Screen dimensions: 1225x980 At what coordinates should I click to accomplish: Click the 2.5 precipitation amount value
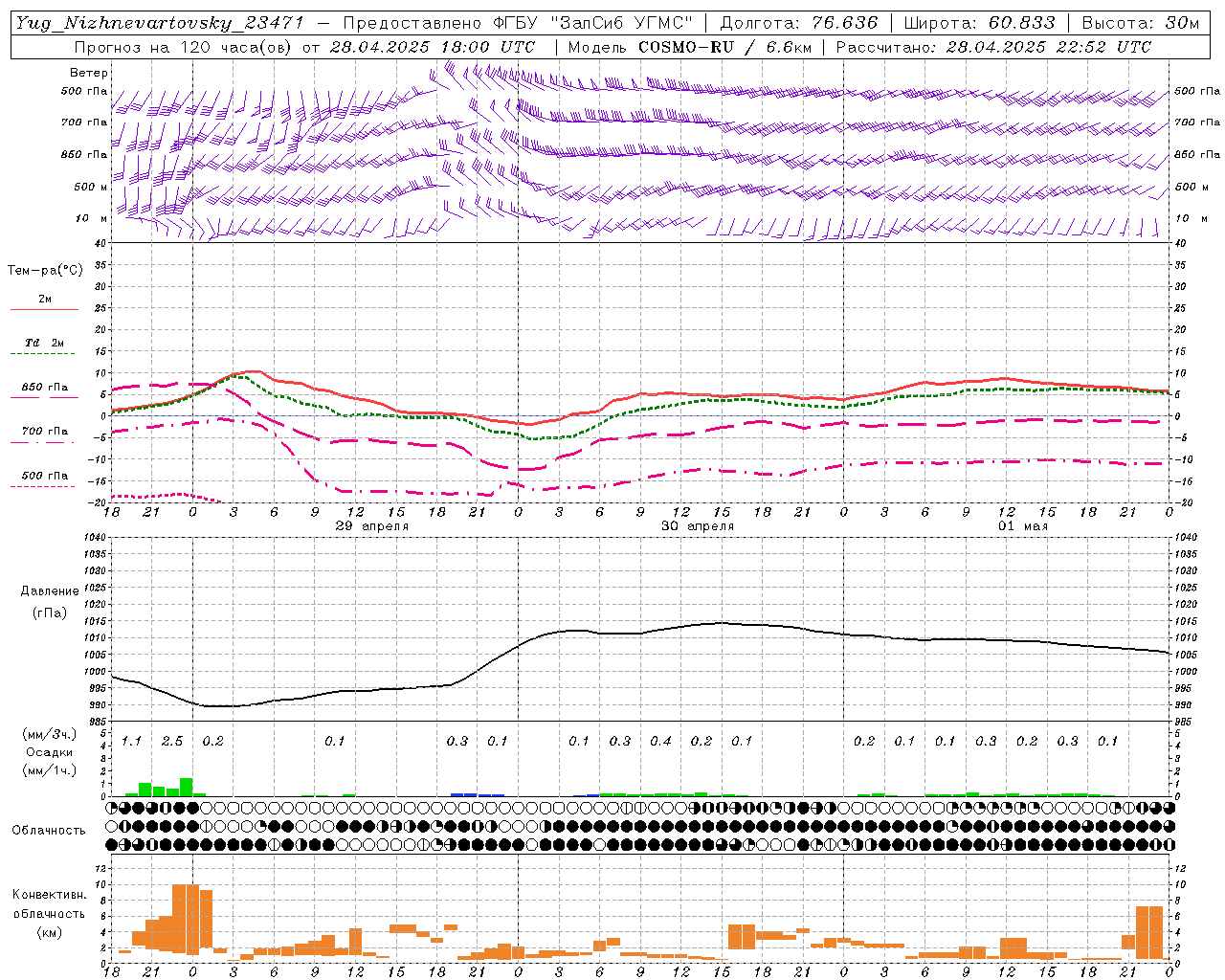172,742
